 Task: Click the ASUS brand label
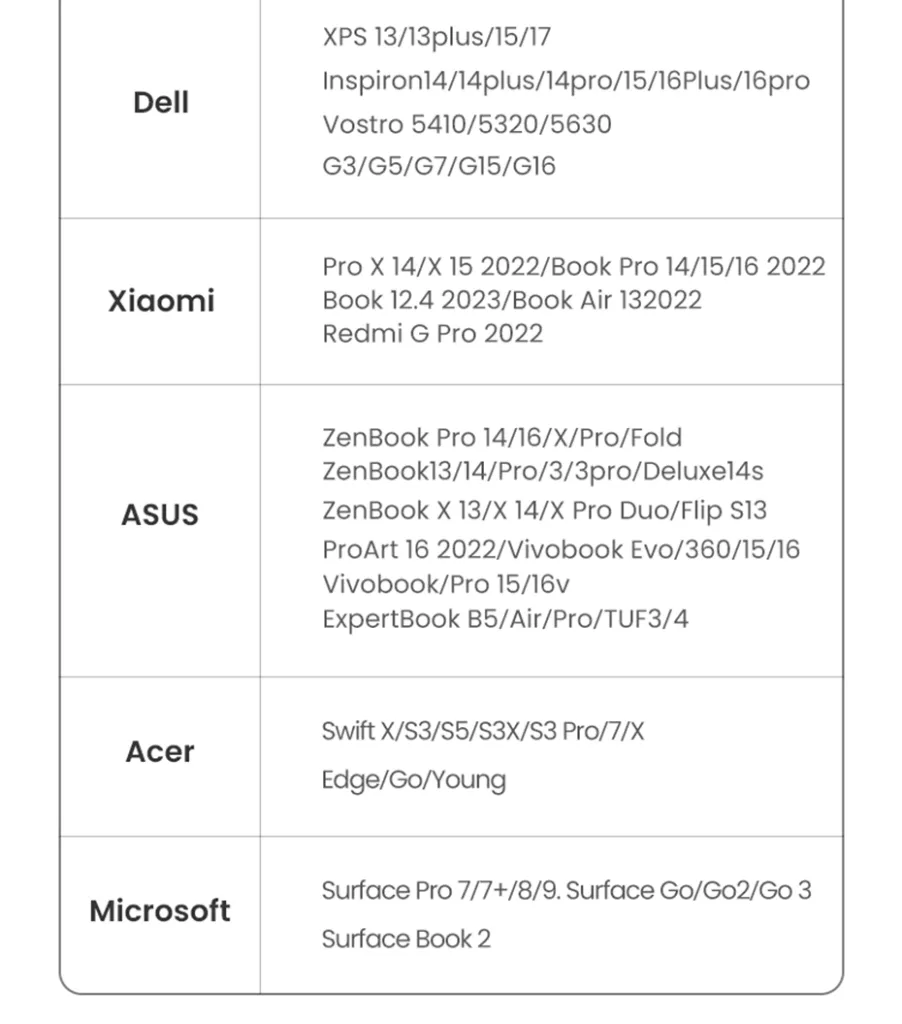[160, 515]
